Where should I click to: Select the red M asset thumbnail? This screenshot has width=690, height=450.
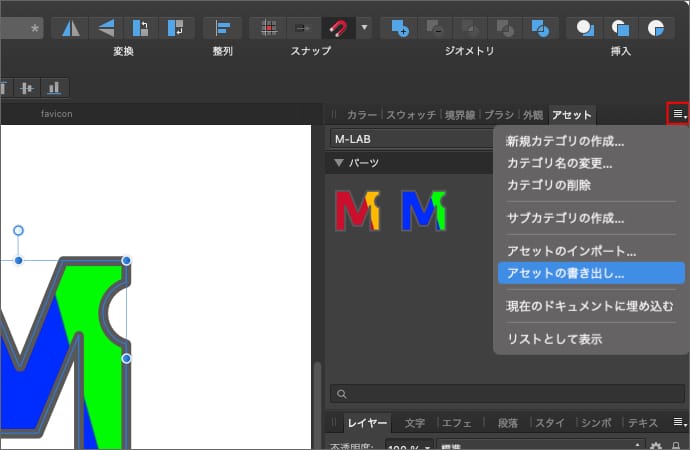pos(358,210)
